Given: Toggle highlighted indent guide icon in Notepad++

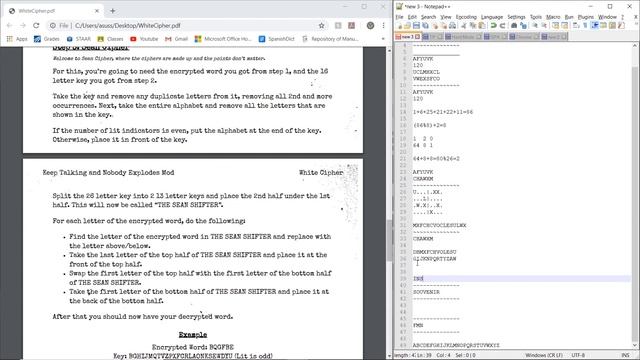Looking at the screenshot, I should coord(595,26).
